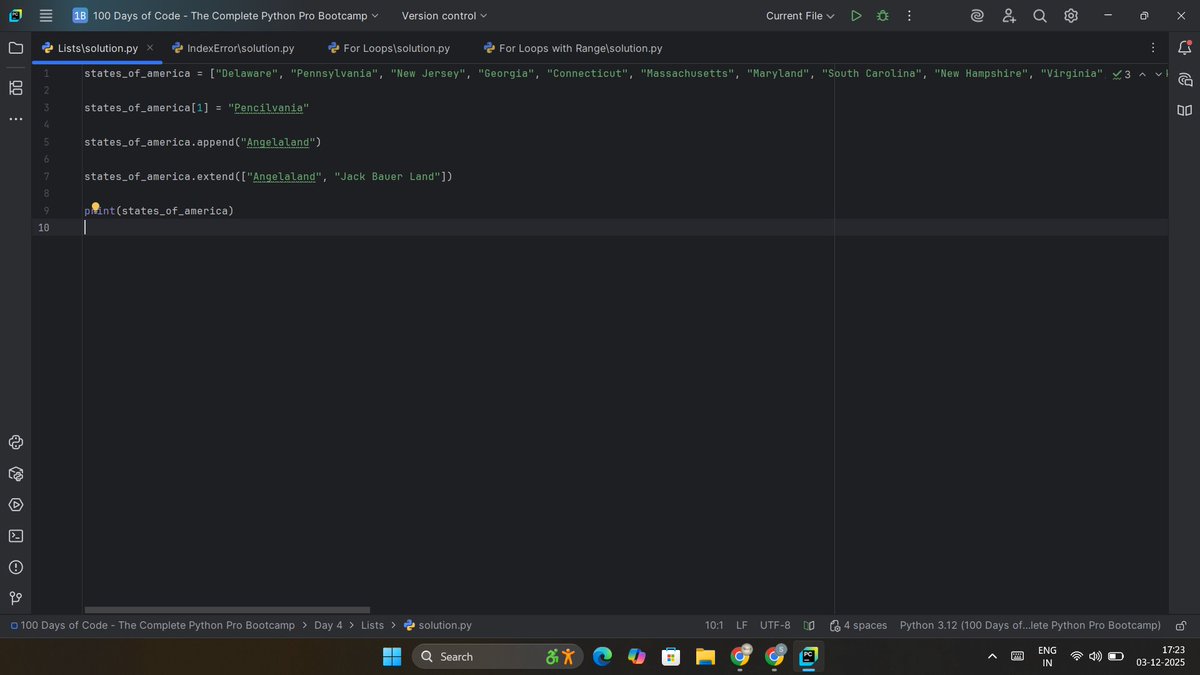Open the Problems tool window
Screen dimensions: 1200x675
pyautogui.click(x=15, y=567)
